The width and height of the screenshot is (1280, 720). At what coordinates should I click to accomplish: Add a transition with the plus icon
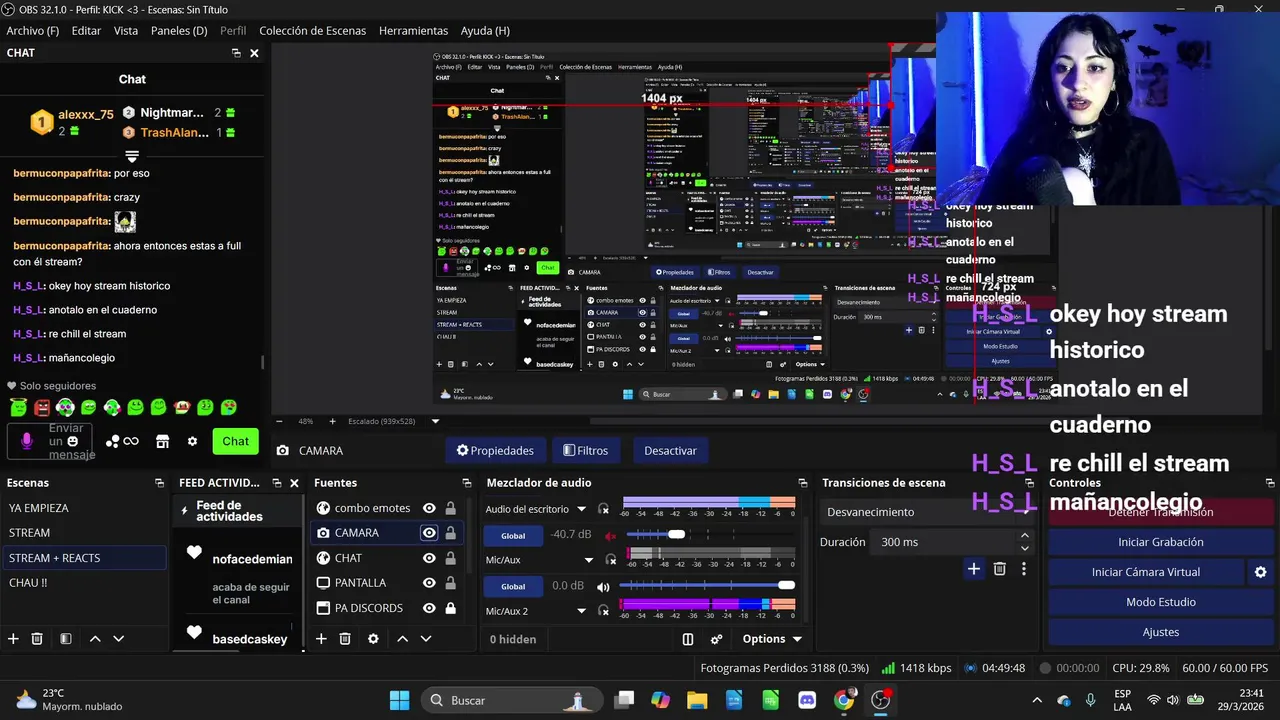click(x=973, y=569)
